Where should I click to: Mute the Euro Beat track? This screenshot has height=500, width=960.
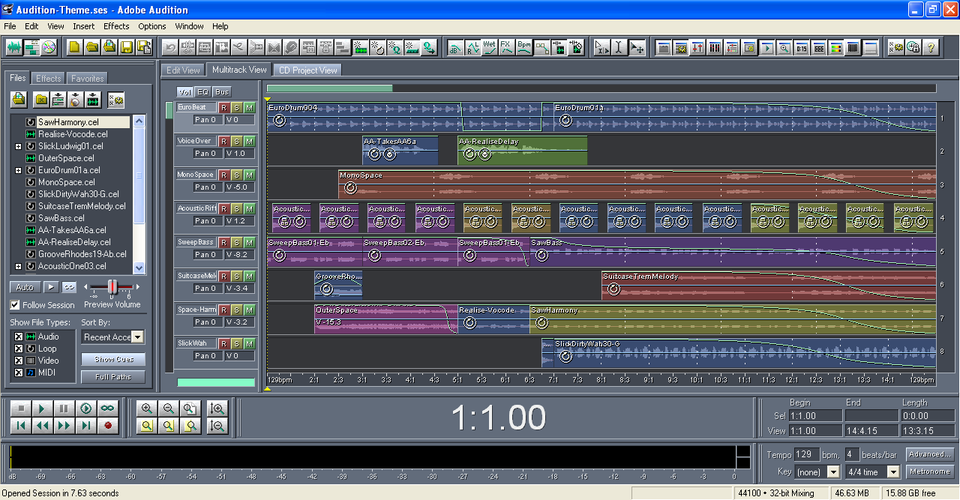(x=249, y=106)
